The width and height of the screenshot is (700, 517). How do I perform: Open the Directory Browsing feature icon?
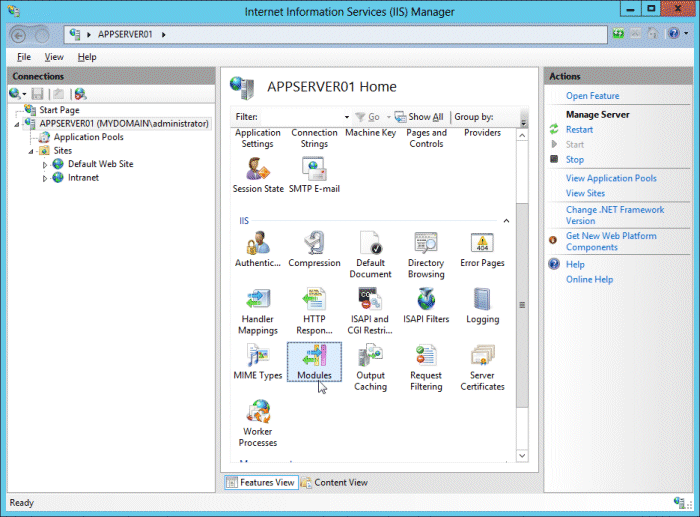[426, 254]
